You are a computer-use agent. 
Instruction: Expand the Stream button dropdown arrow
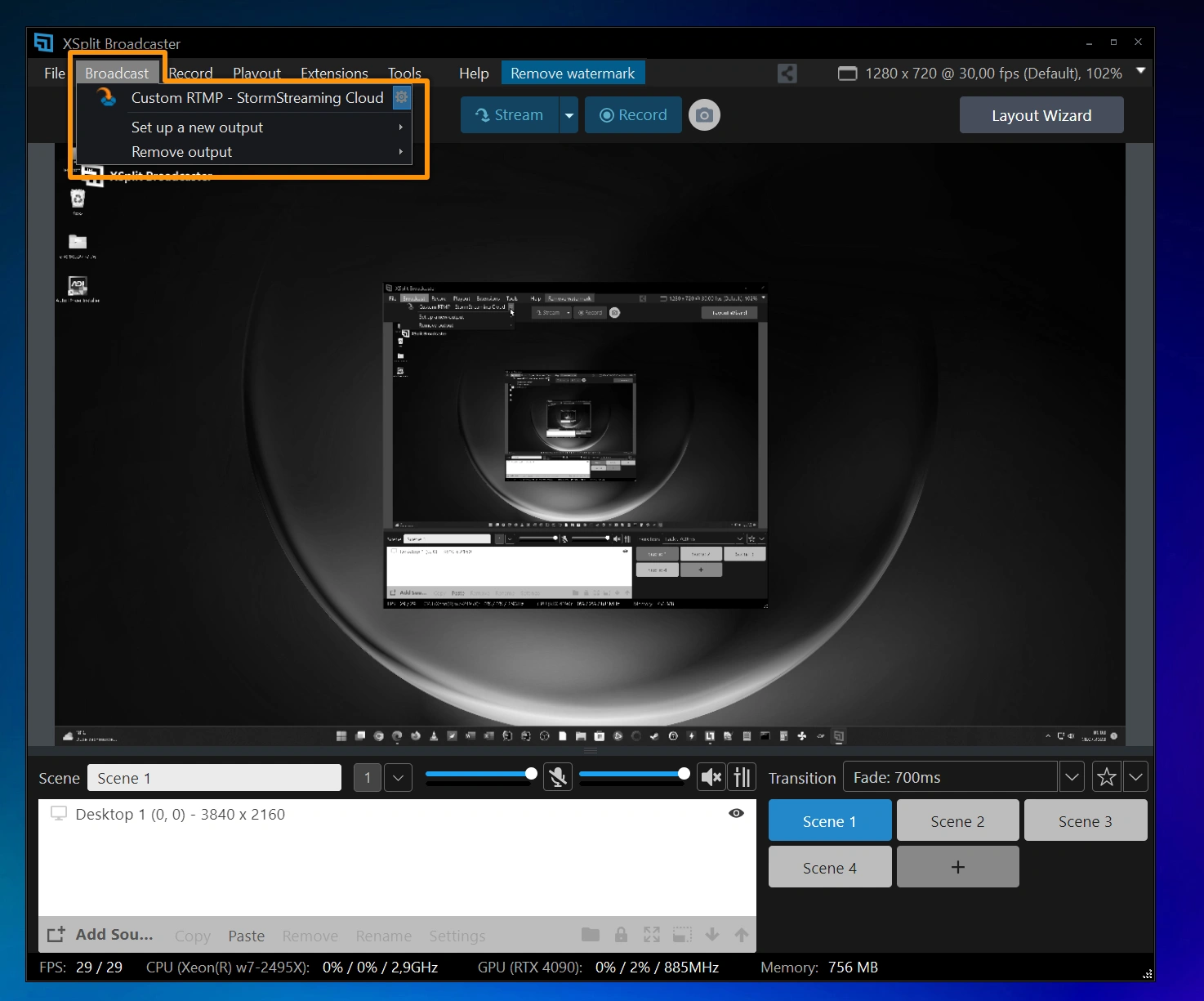pos(569,115)
